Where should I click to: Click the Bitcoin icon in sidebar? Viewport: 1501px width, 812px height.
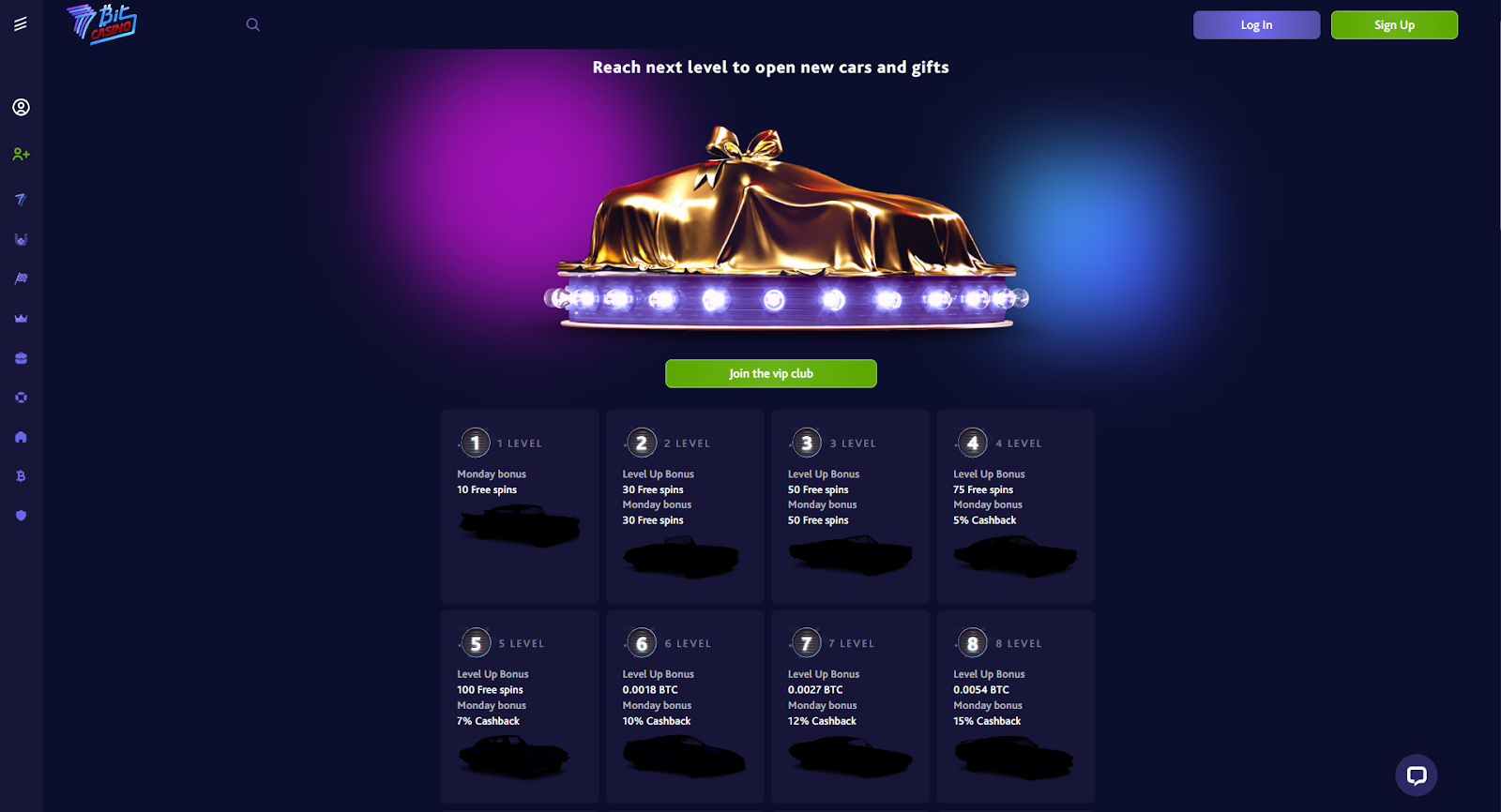pyautogui.click(x=21, y=476)
